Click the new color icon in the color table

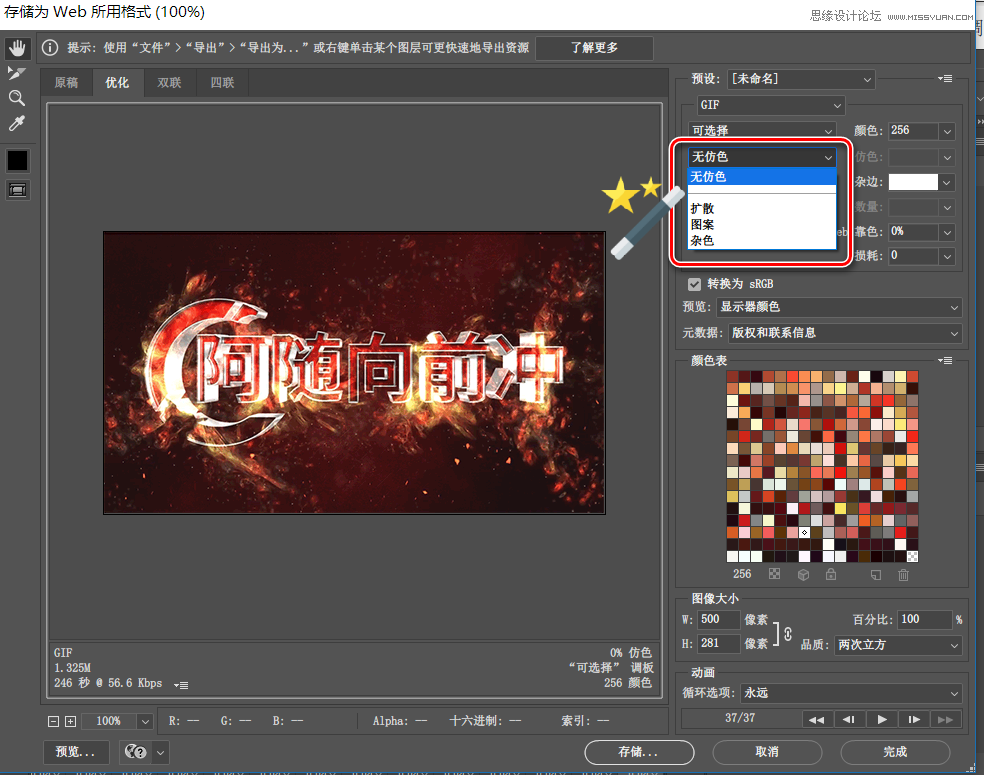(875, 574)
